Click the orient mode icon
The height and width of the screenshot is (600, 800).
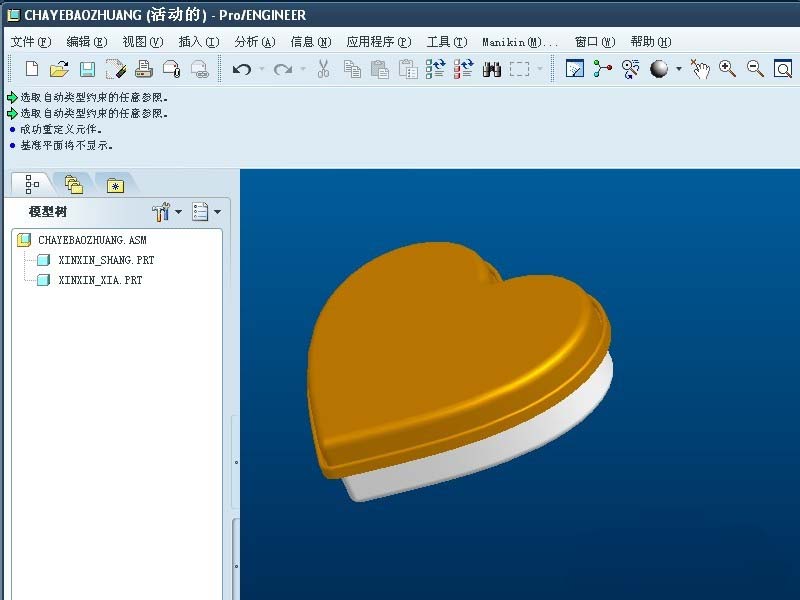pos(631,68)
